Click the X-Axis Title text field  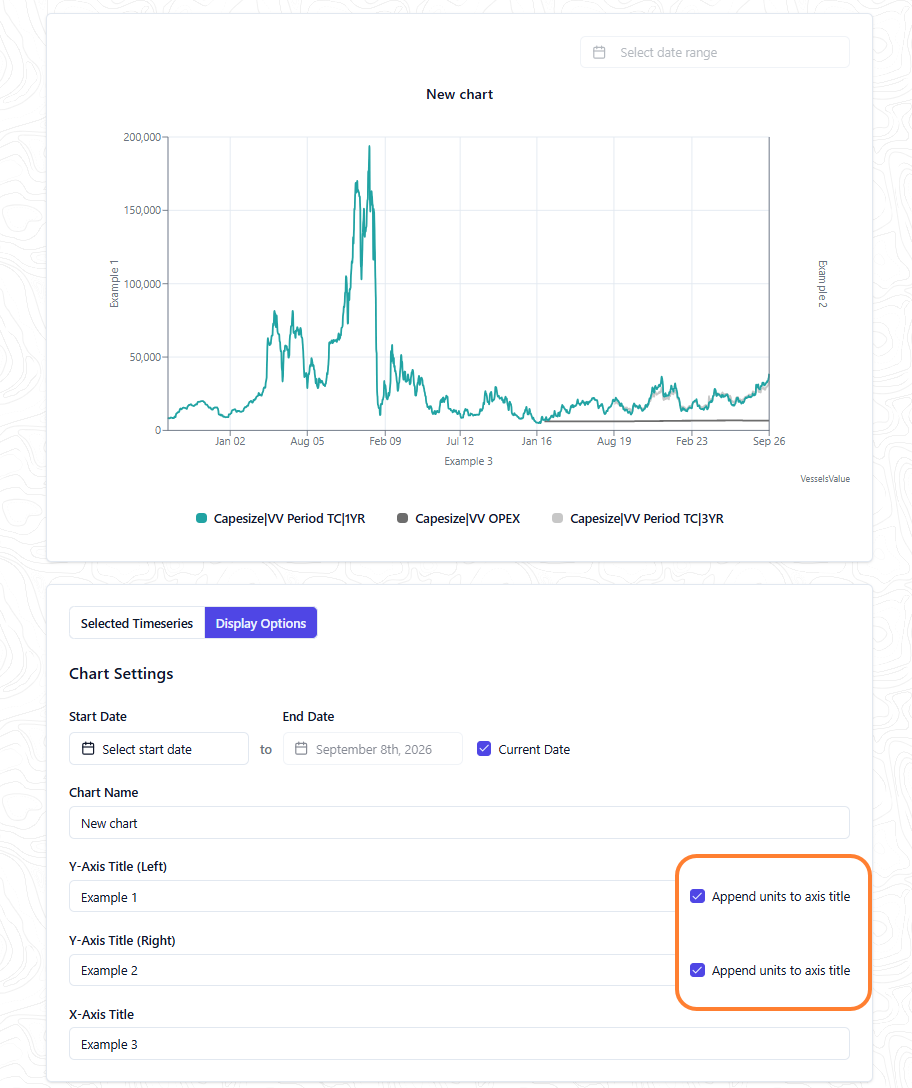459,1044
